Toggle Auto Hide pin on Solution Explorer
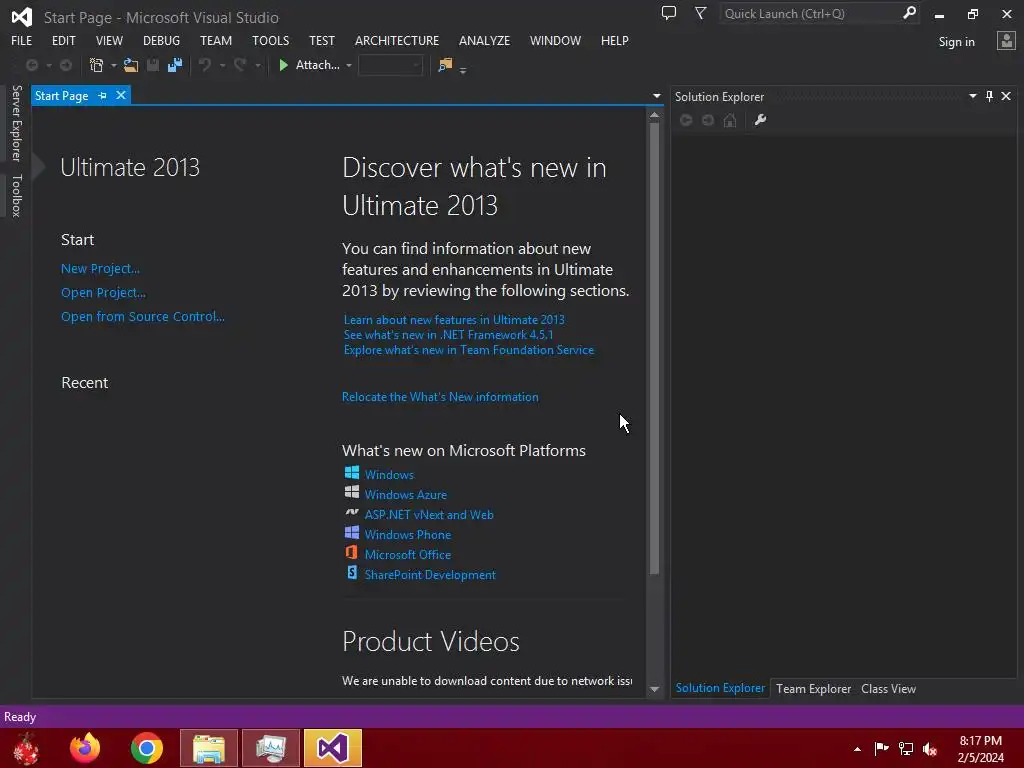The image size is (1024, 768). 989,96
